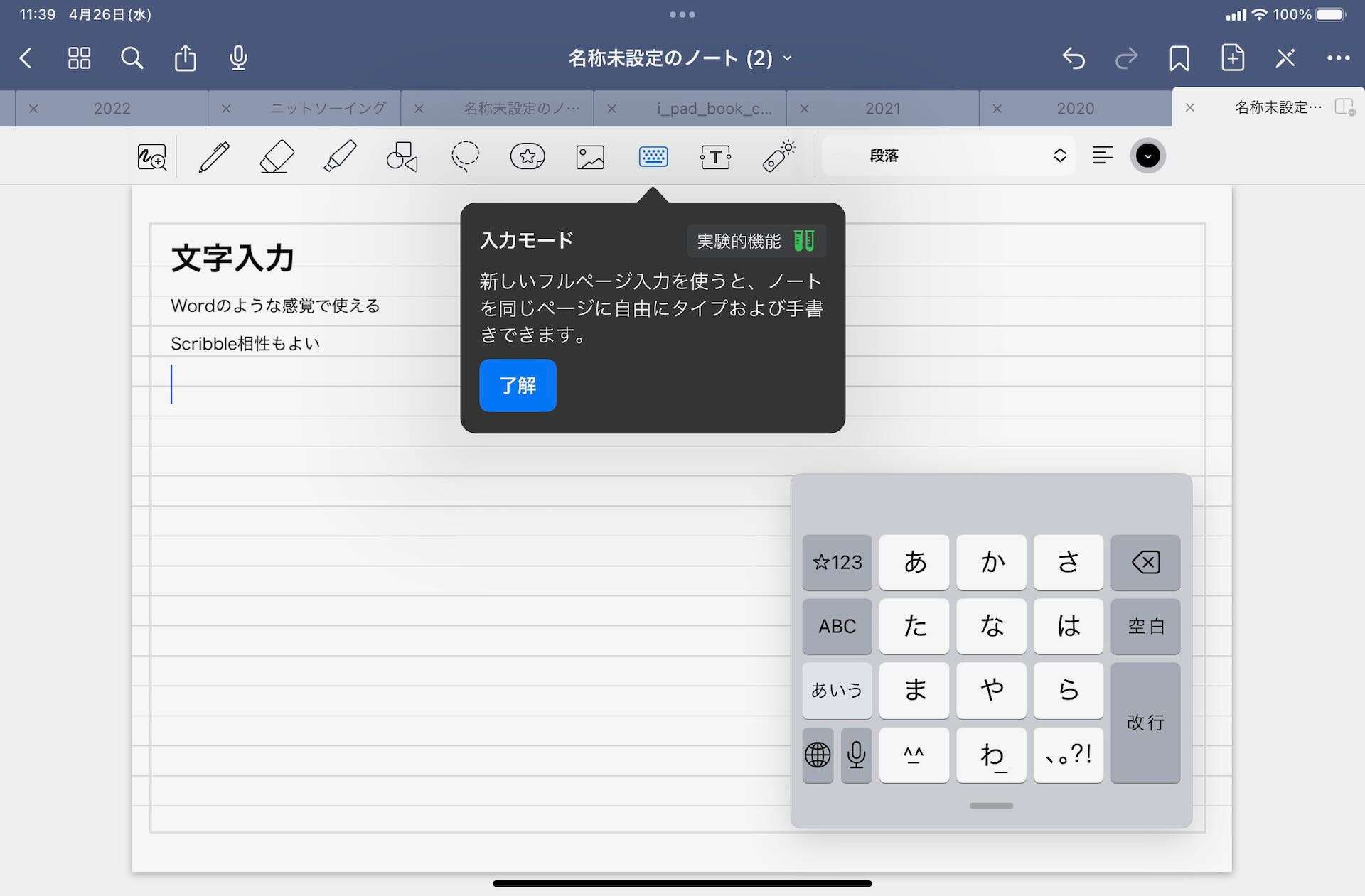1365x896 pixels.
Task: Select the Image insert tool
Action: [x=590, y=156]
